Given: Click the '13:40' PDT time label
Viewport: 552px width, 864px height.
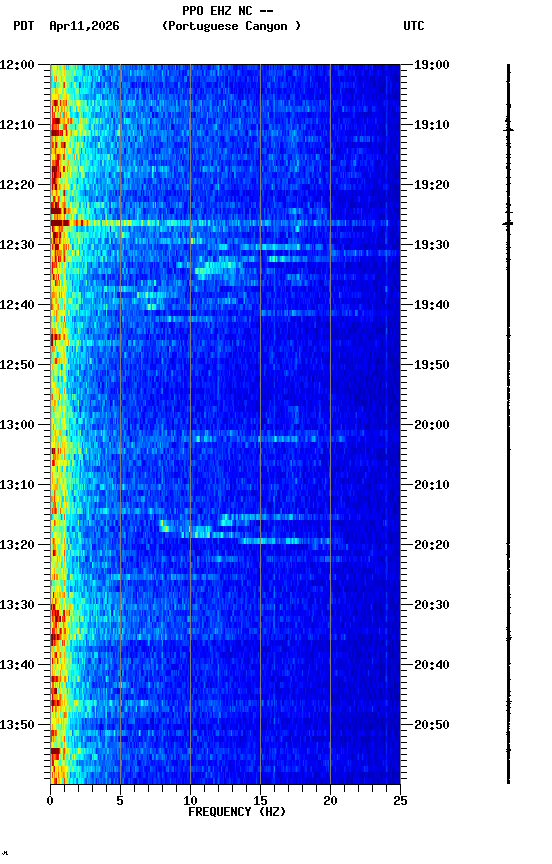Looking at the screenshot, I should point(17,665).
